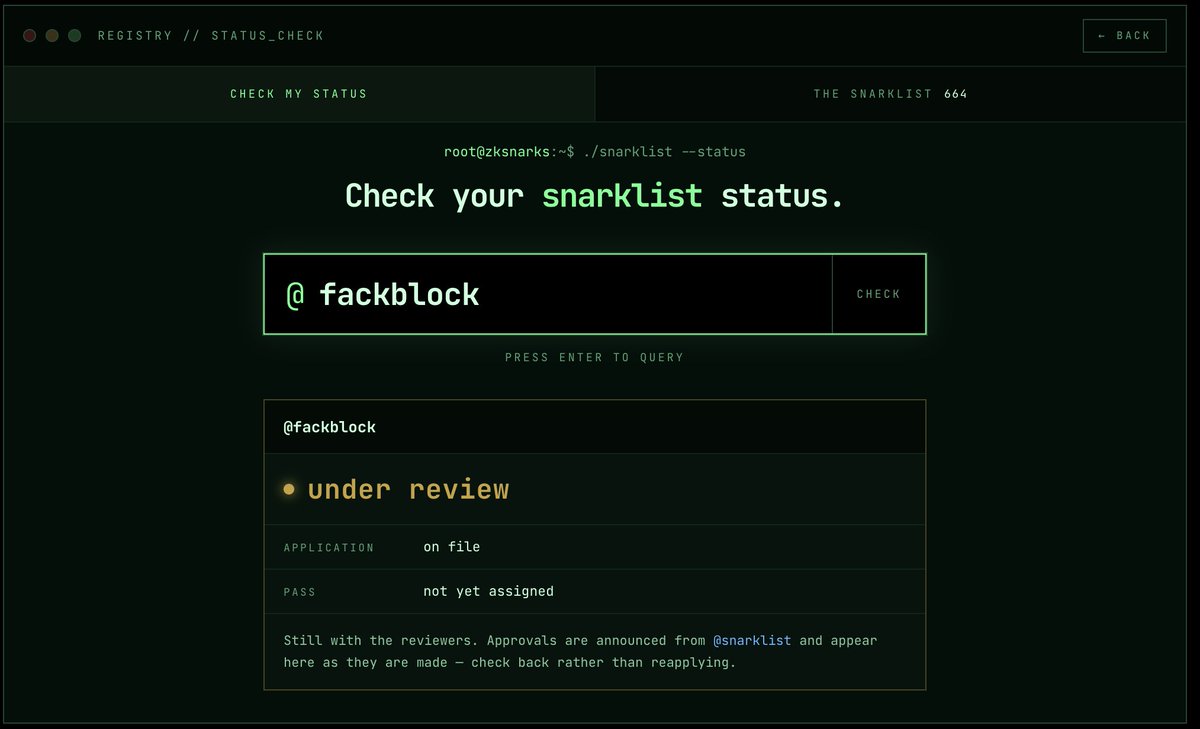Click the yellow window dot in header
This screenshot has height=729, width=1200.
click(52, 36)
